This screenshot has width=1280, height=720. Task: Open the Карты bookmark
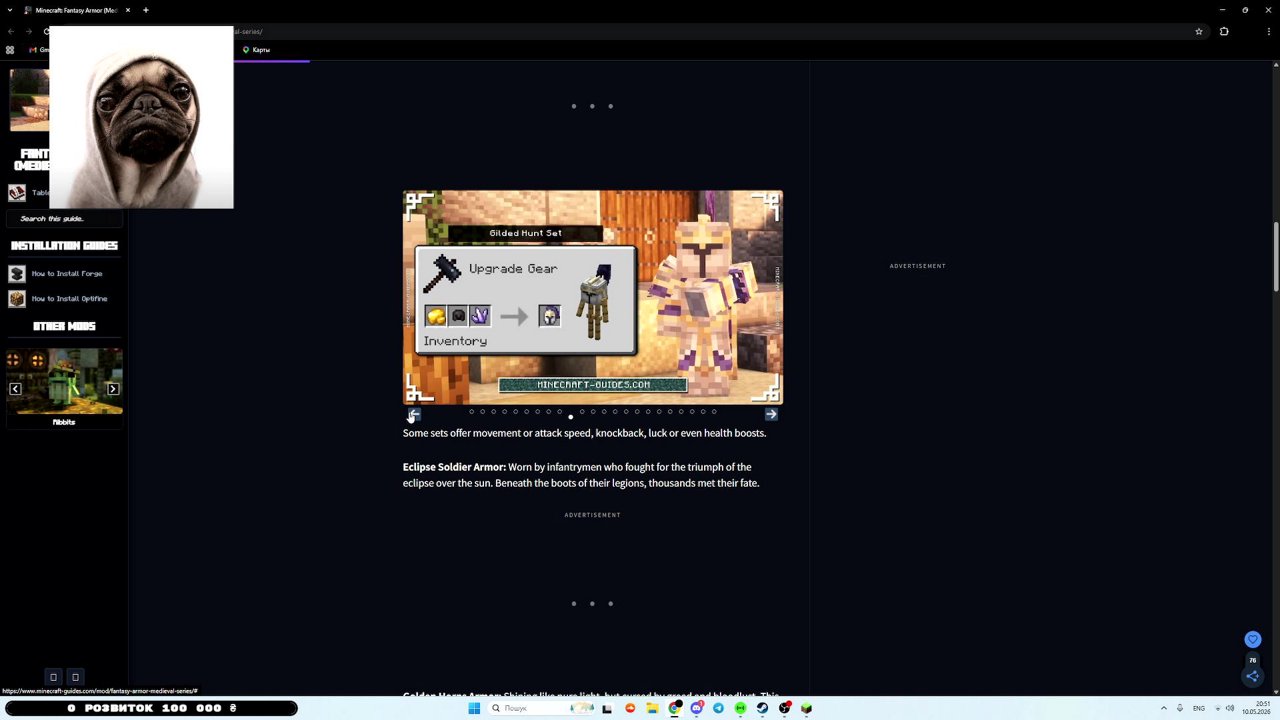256,49
